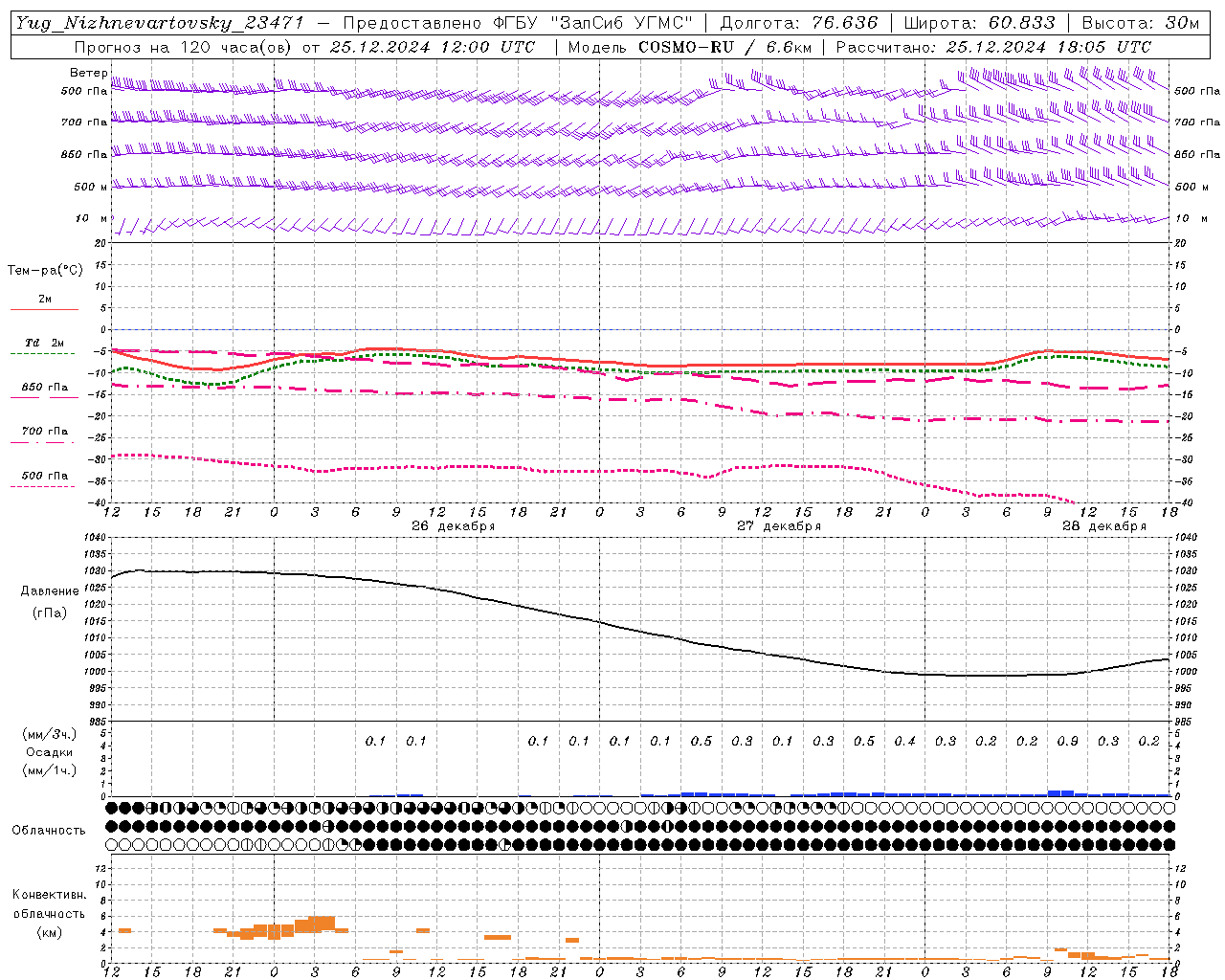
Task: Click the Осадки label
Action: (x=49, y=752)
